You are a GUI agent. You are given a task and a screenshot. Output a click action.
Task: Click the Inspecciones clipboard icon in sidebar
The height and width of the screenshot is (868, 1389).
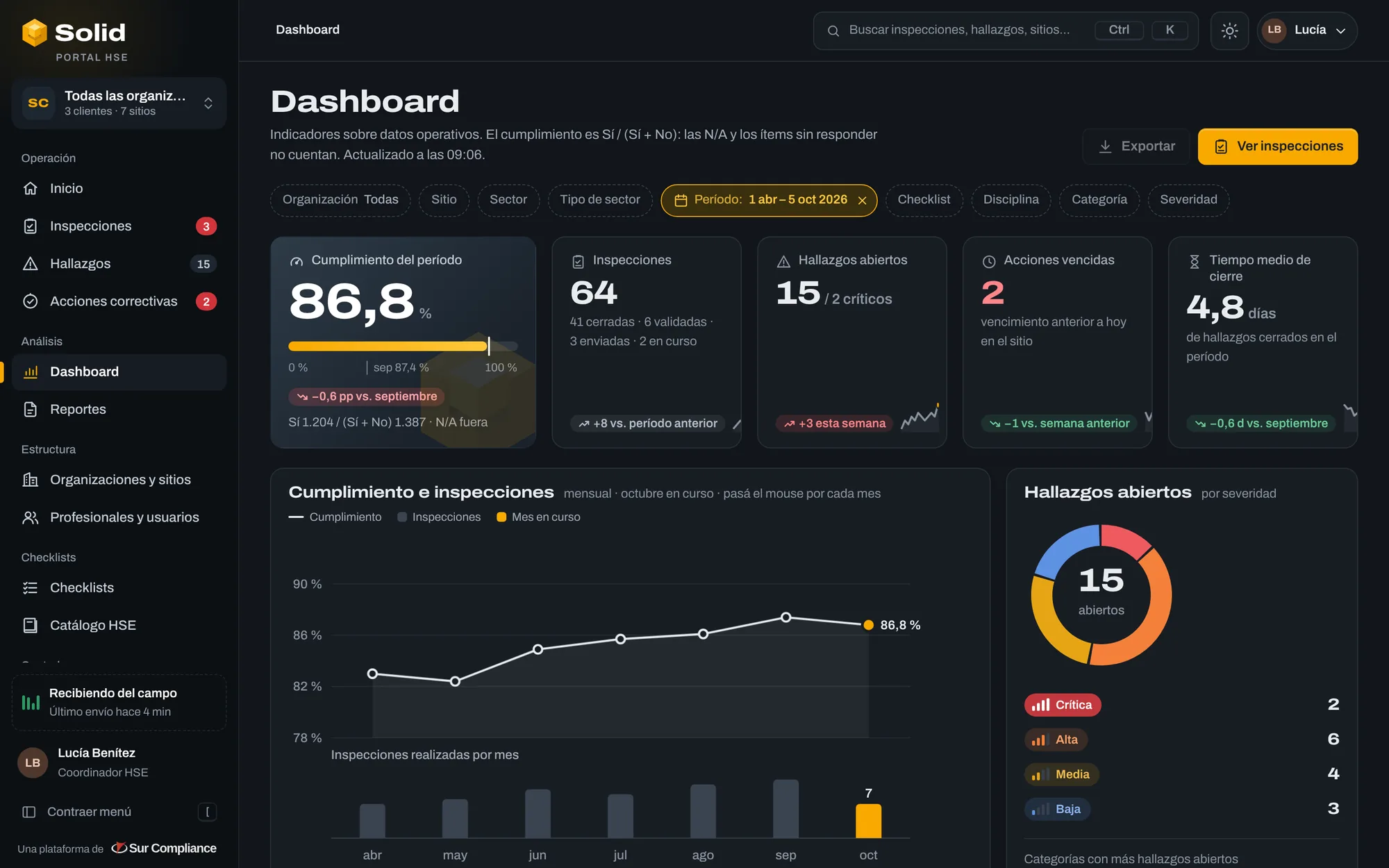pyautogui.click(x=31, y=226)
